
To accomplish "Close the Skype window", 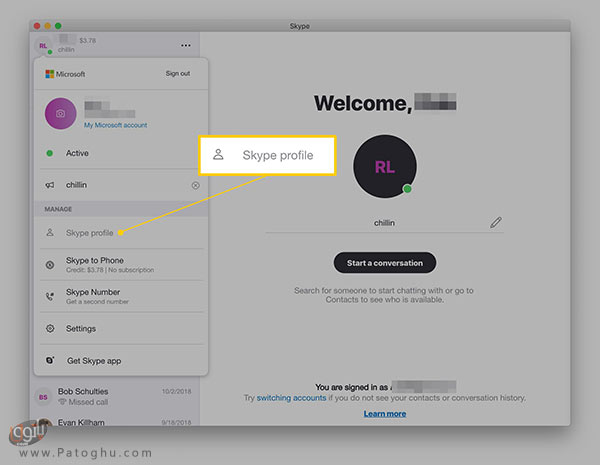I will 37,26.
